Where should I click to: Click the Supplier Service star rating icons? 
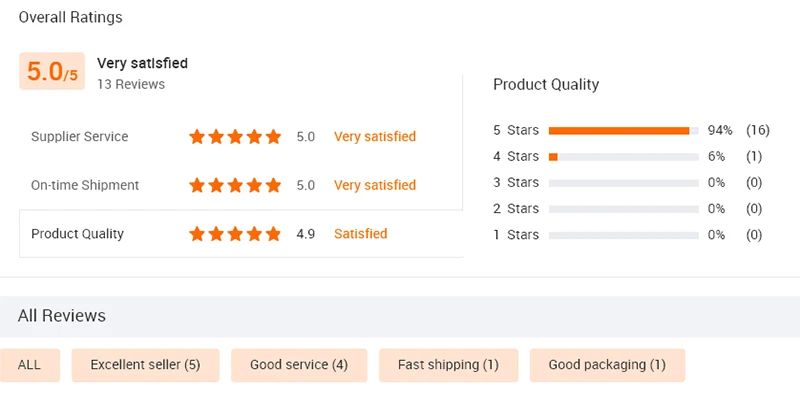[x=235, y=137]
